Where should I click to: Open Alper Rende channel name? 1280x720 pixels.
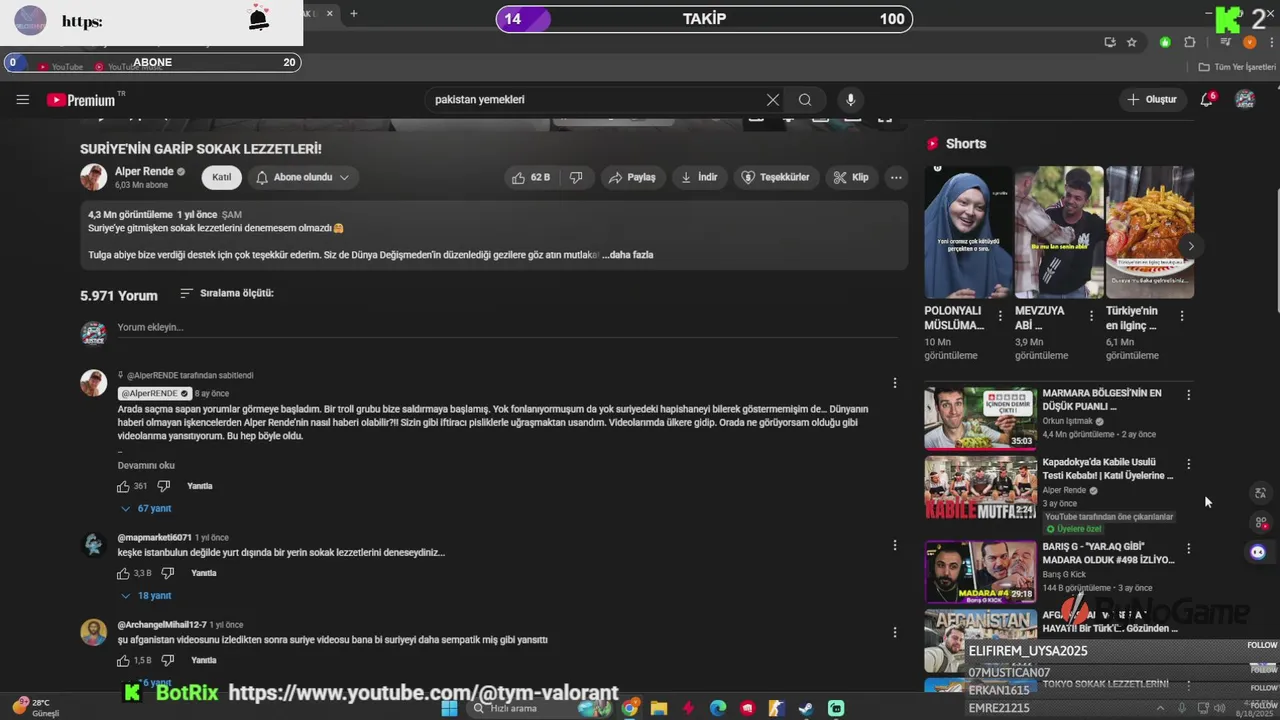click(144, 171)
